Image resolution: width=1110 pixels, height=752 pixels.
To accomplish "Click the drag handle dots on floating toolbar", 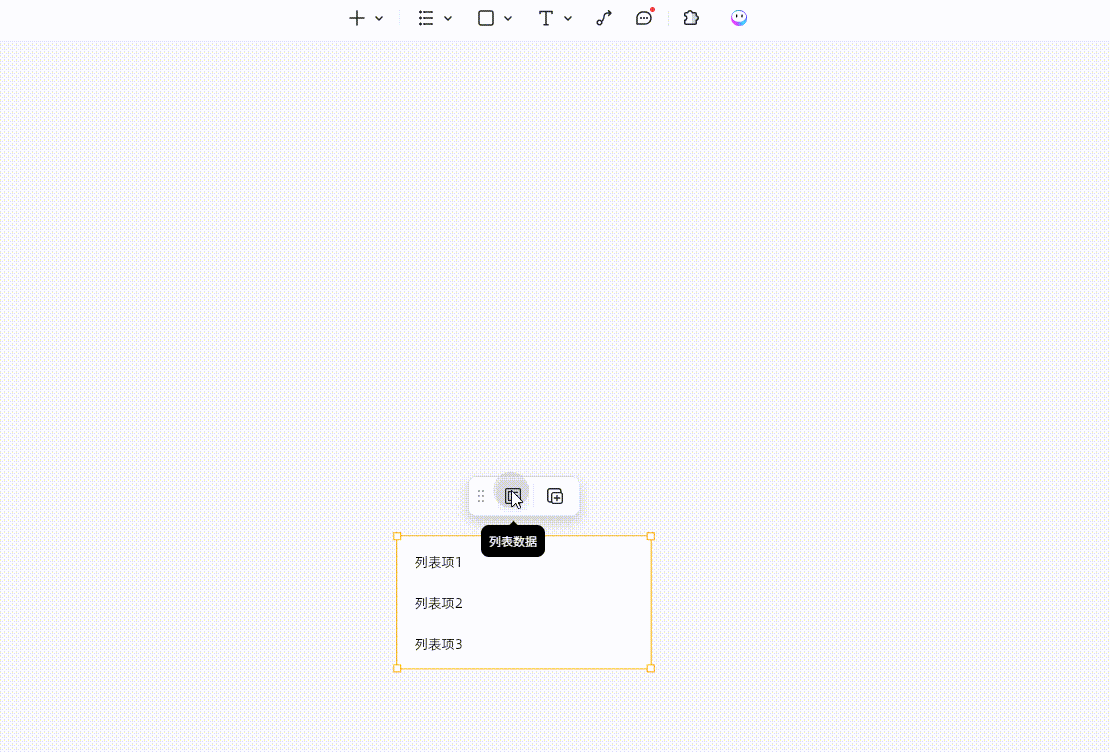I will tap(481, 495).
